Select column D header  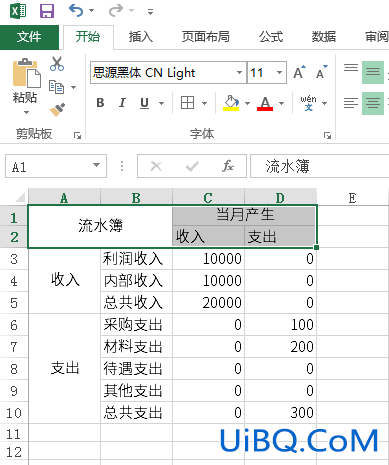coord(280,198)
